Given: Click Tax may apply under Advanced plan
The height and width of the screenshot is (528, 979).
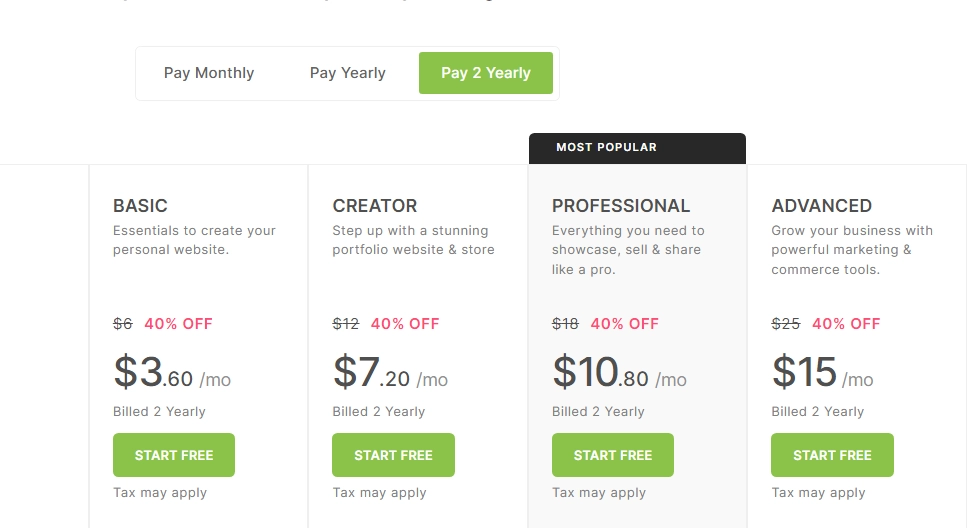Looking at the screenshot, I should (x=818, y=492).
